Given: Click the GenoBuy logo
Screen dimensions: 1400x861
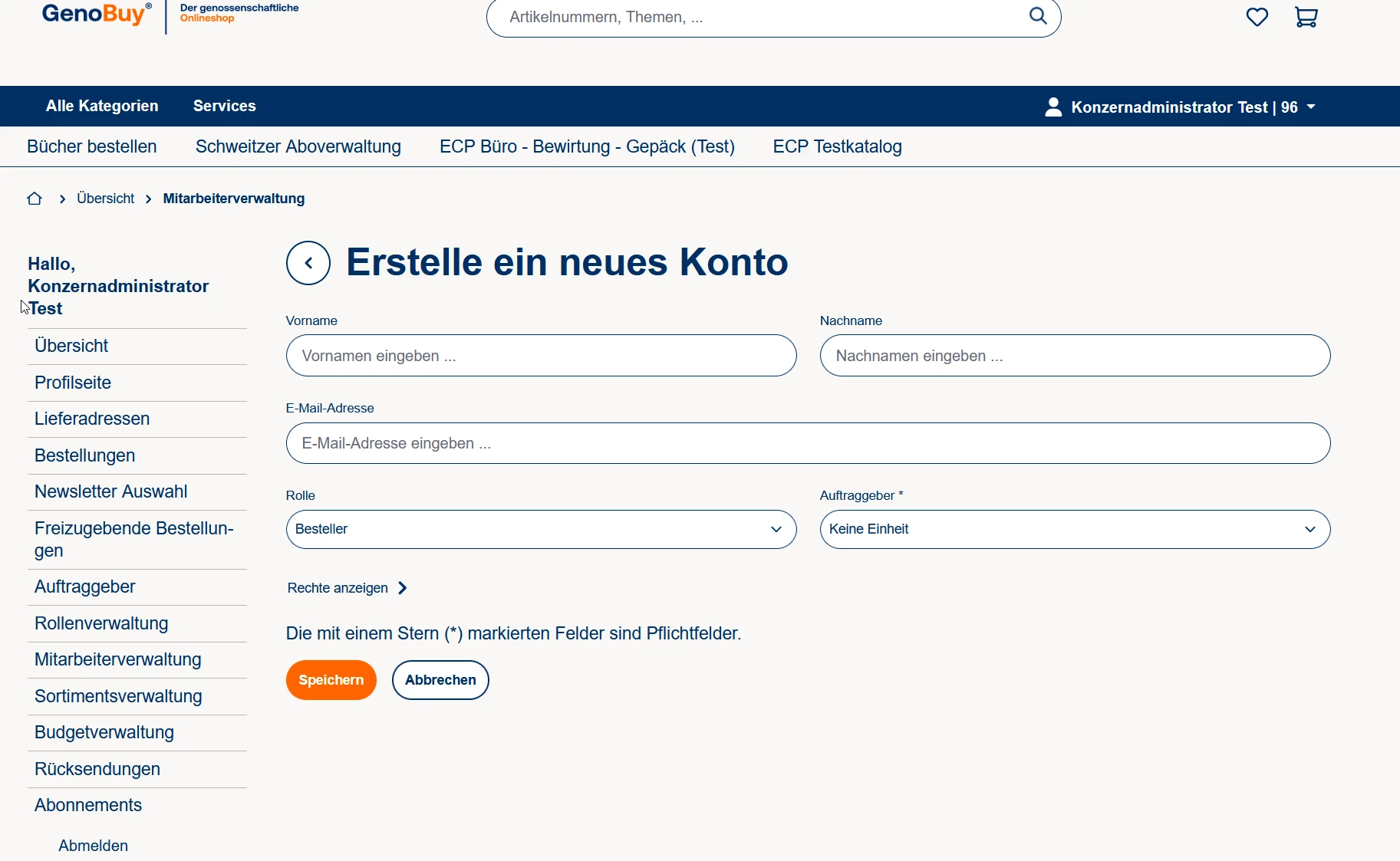Looking at the screenshot, I should point(97,15).
